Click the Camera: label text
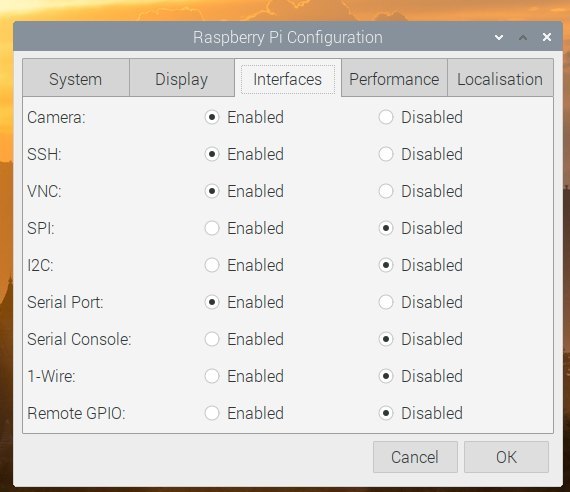 (56, 117)
